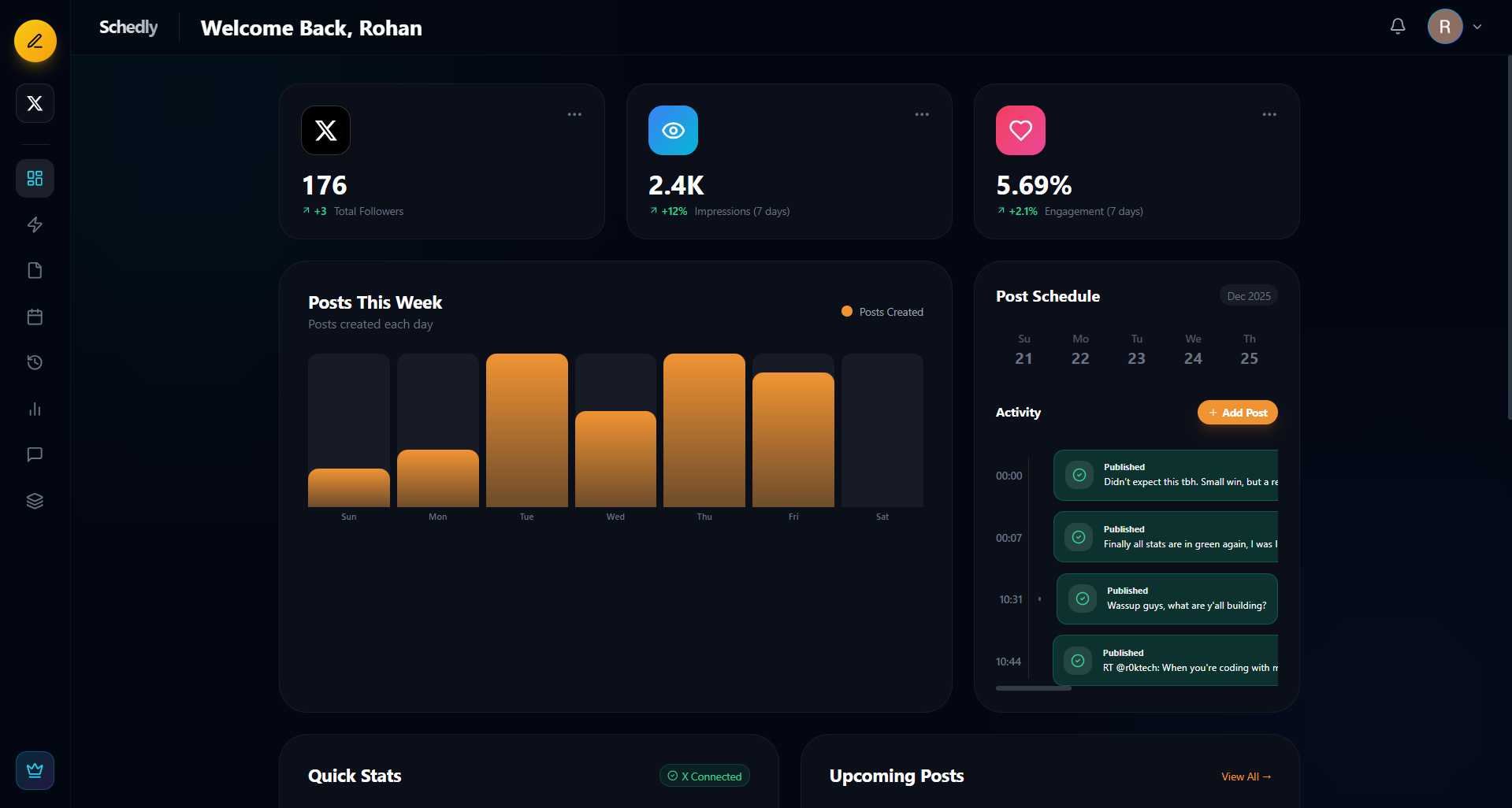The height and width of the screenshot is (808, 1512).
Task: Expand the profile avatar dropdown chevron
Action: click(x=1477, y=26)
